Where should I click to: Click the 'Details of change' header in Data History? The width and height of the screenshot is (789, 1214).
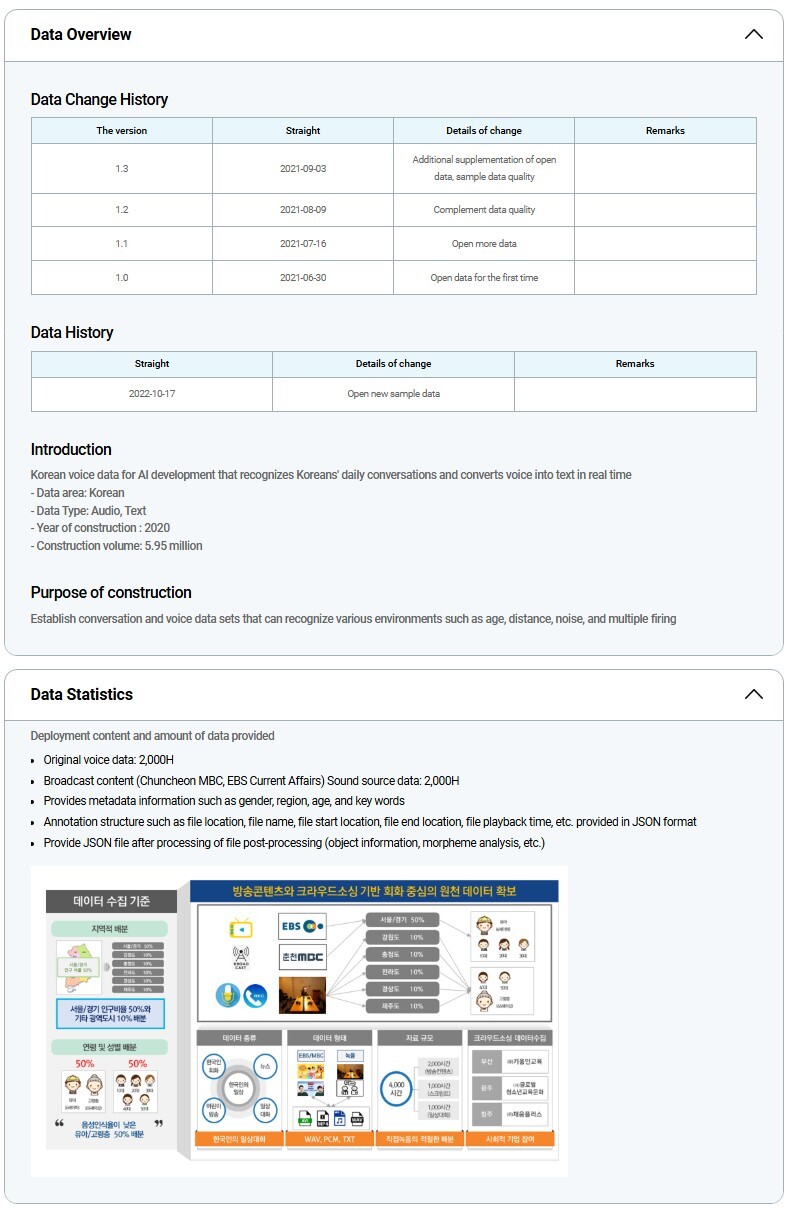click(x=393, y=364)
